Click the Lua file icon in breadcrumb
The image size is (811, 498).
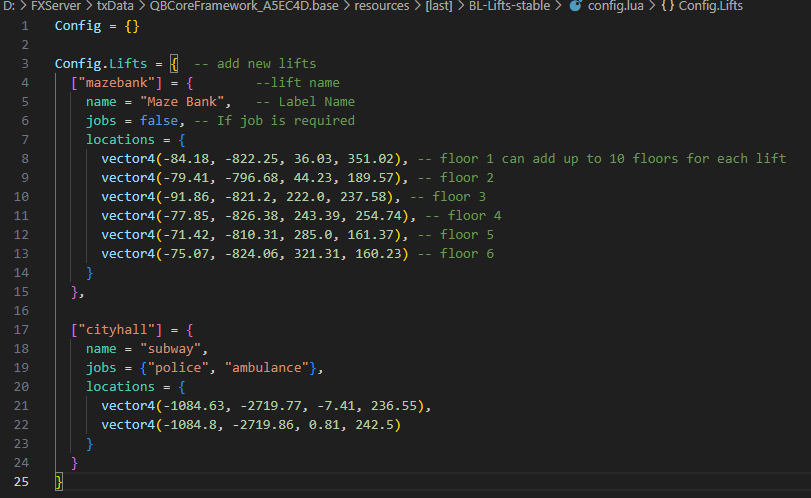pos(575,6)
